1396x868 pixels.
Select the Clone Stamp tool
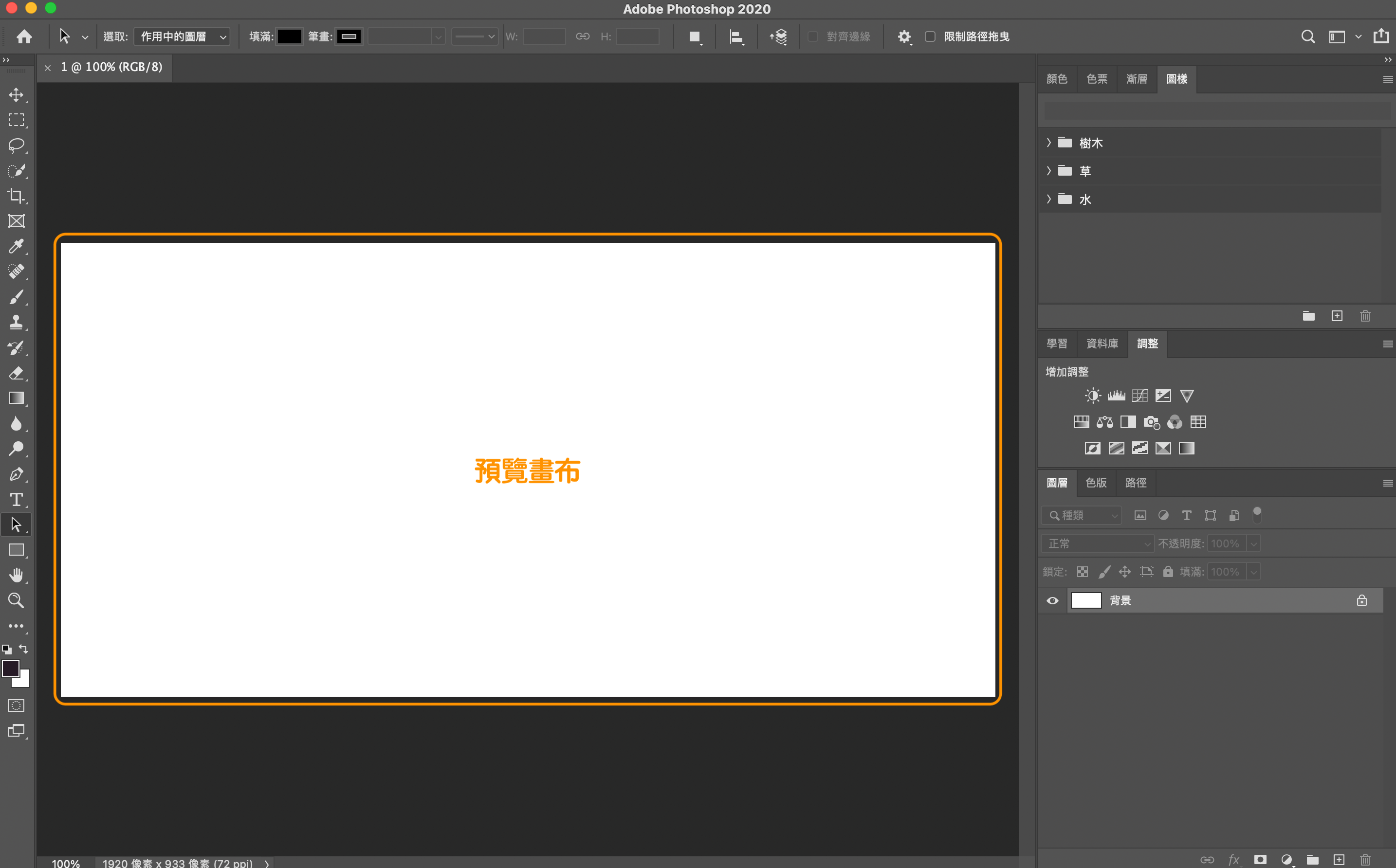tap(16, 322)
